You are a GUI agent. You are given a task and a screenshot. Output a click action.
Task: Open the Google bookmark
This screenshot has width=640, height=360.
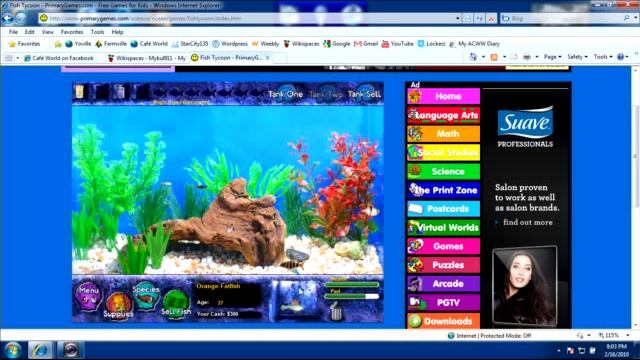click(x=337, y=44)
